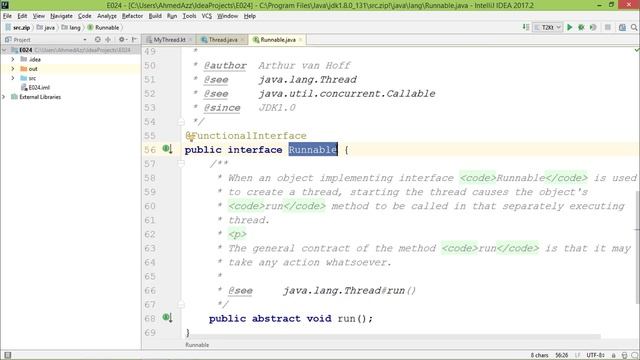Click the cursor position 56:26 in status bar
Screen dimensions: 640x360
coord(562,355)
